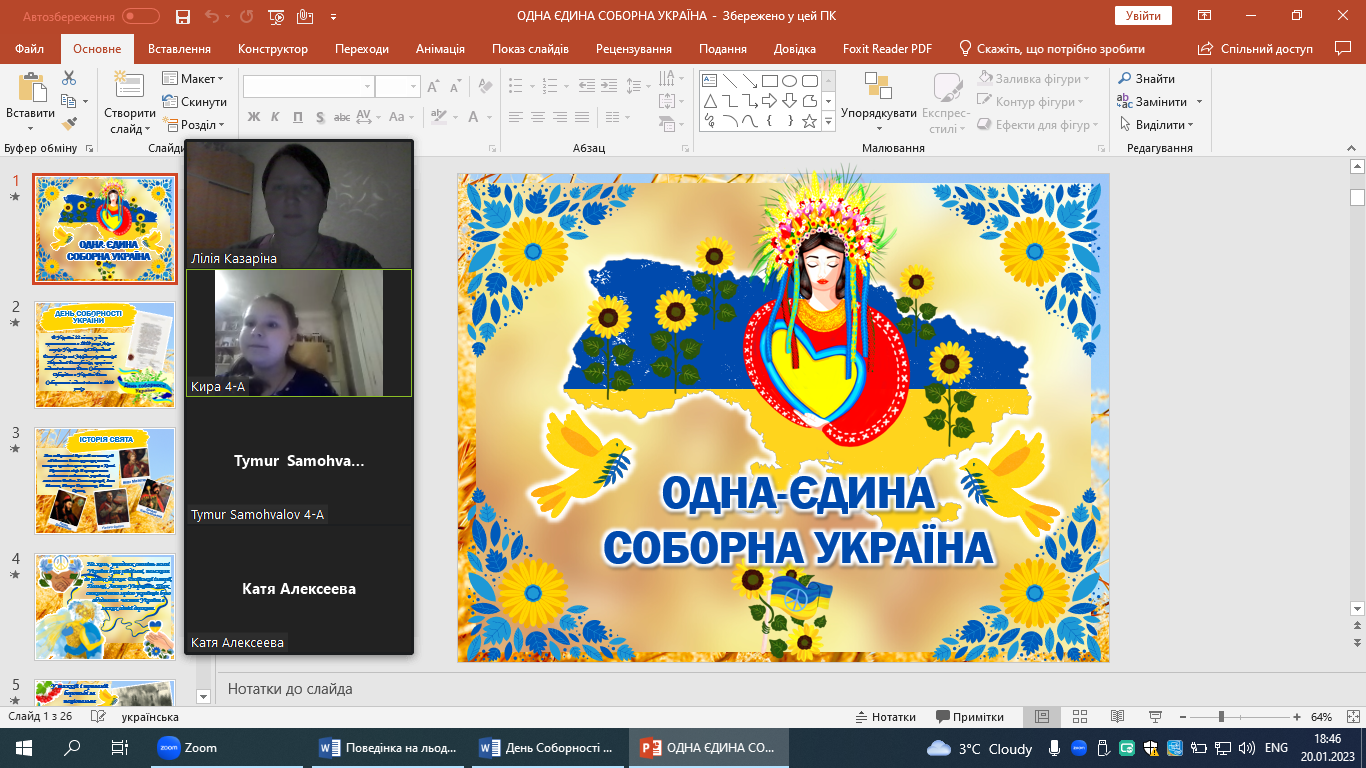1366x768 pixels.
Task: Click Increase font size icon
Action: [433, 87]
